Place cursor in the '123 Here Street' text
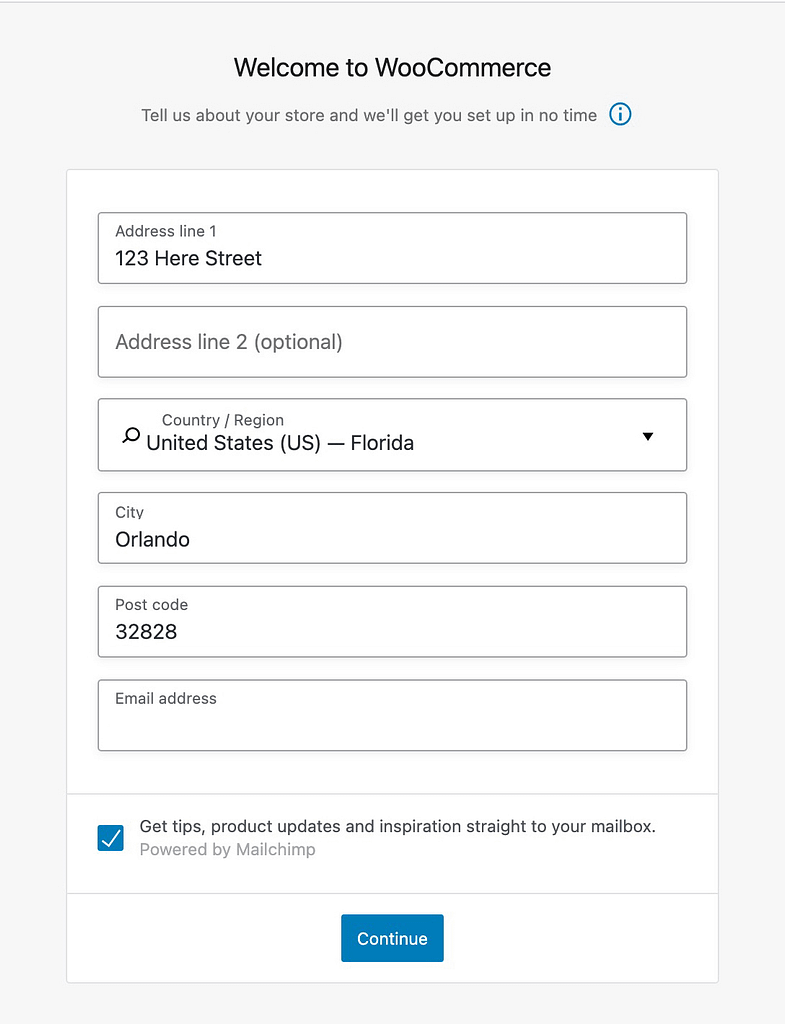This screenshot has height=1024, width=785. coord(188,259)
